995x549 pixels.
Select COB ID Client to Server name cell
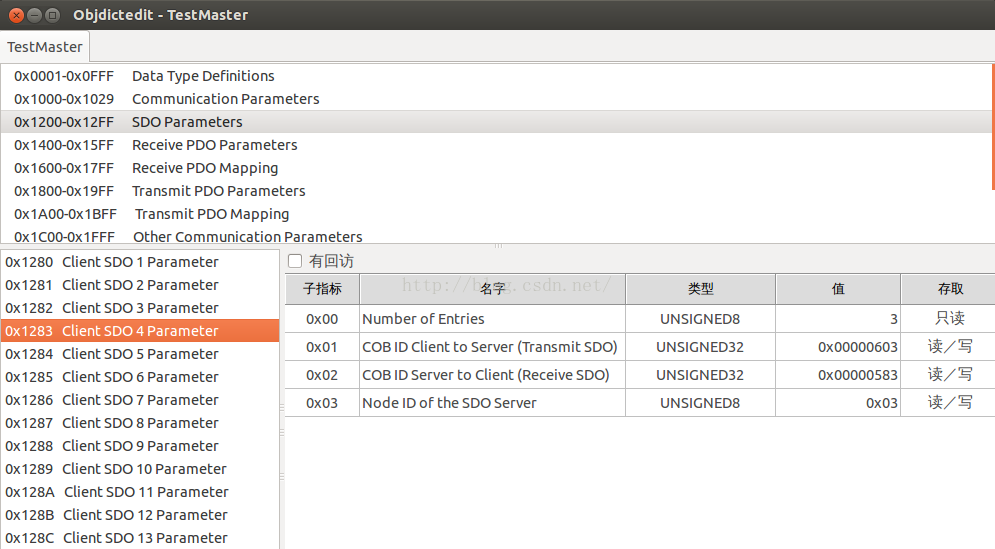(492, 347)
